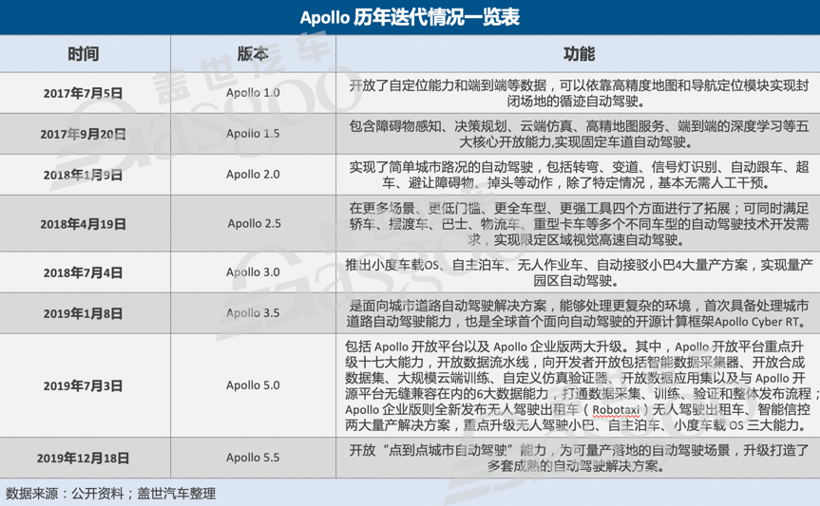Select the 'Apollo 5.0' version cell
Viewport: 820px width, 506px height.
(x=253, y=385)
